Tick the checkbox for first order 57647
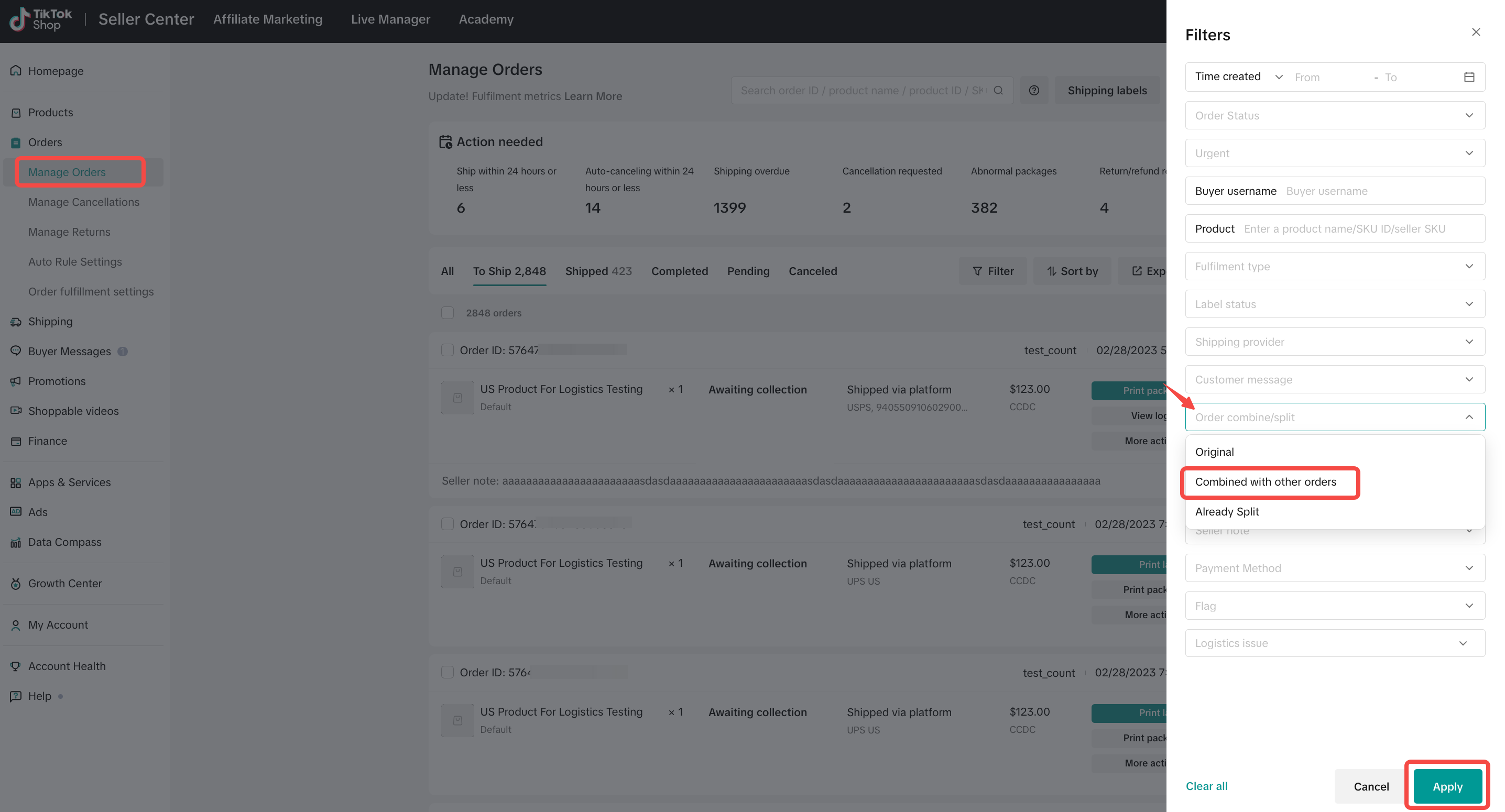Image resolution: width=1505 pixels, height=812 pixels. click(448, 350)
